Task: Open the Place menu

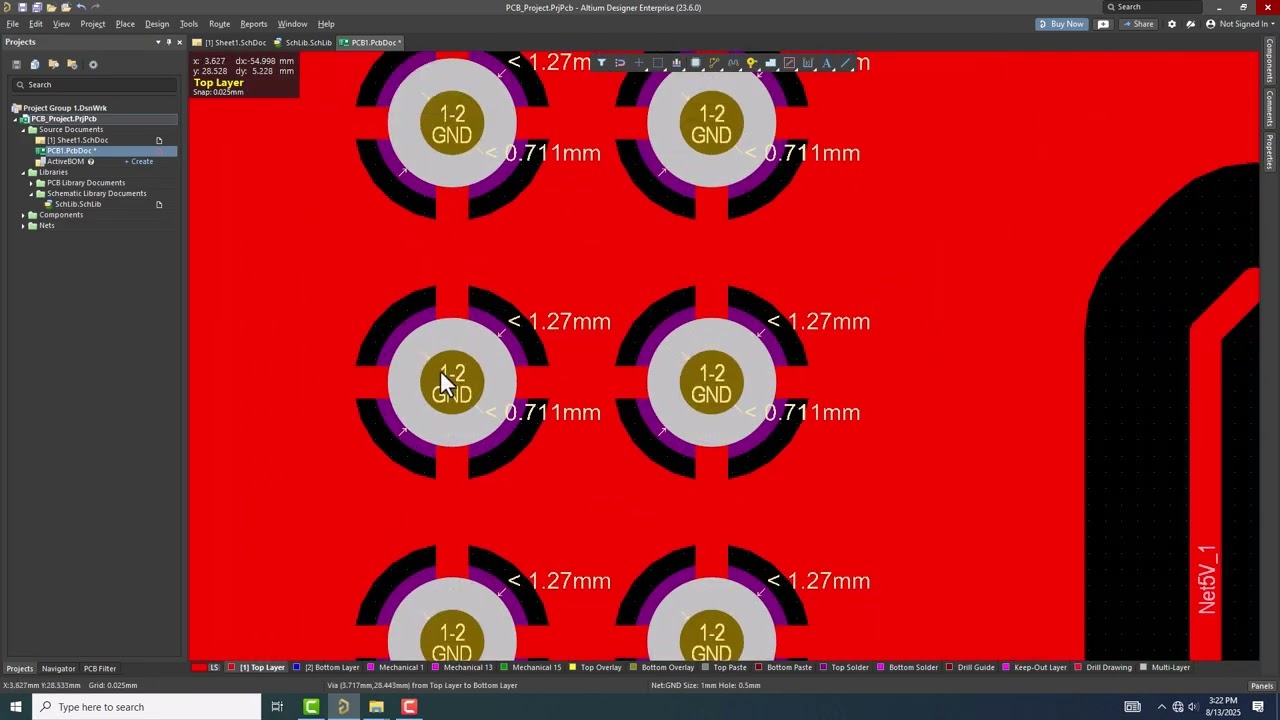Action: point(125,24)
